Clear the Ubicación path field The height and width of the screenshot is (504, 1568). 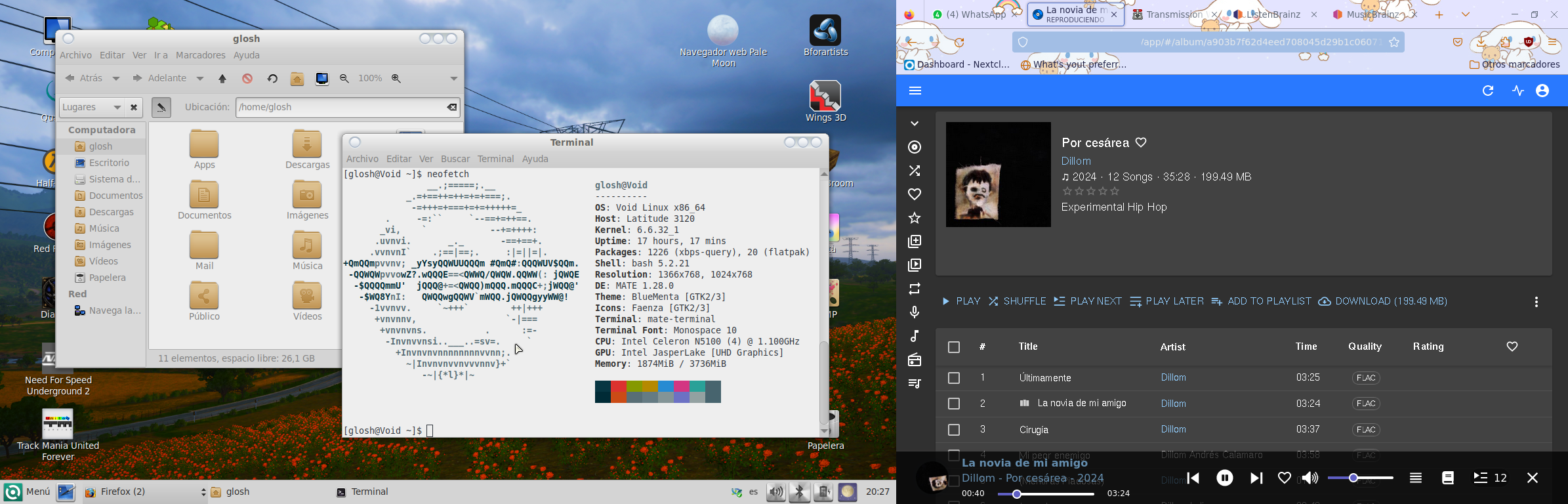(x=452, y=107)
